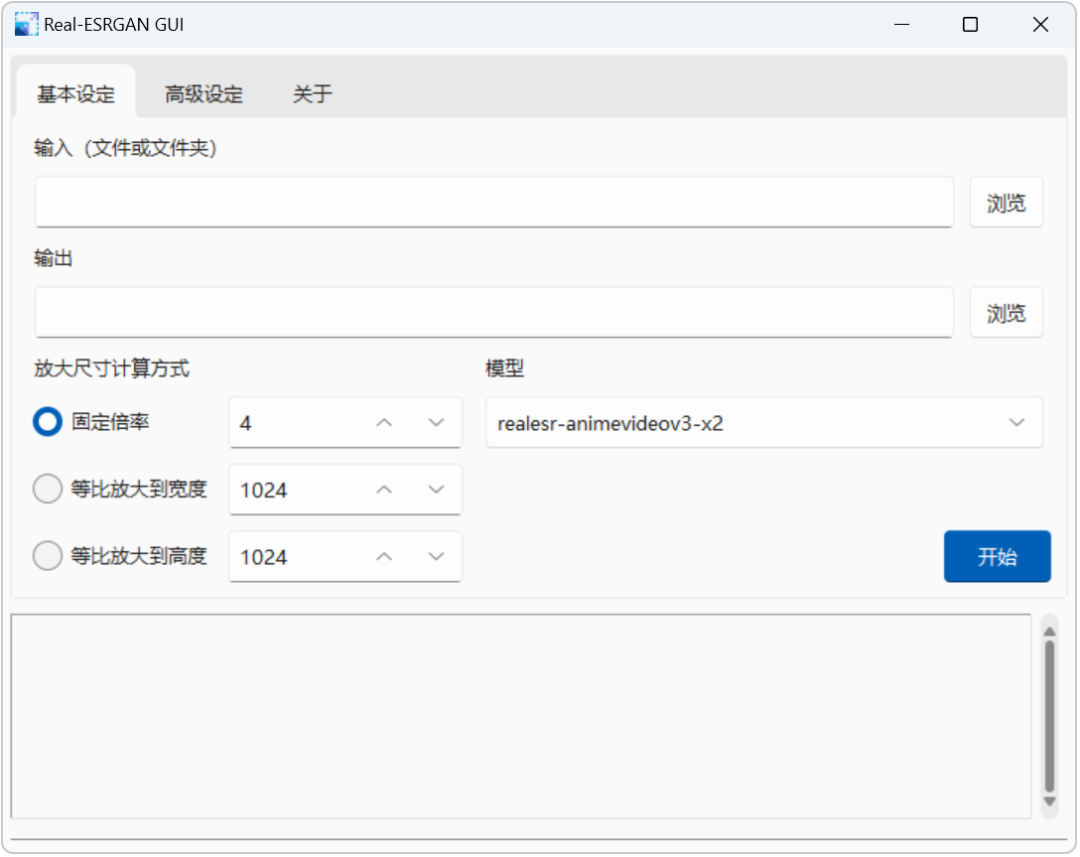Open the 关于 tab
Viewport: 1080px width, 857px height.
(x=312, y=94)
